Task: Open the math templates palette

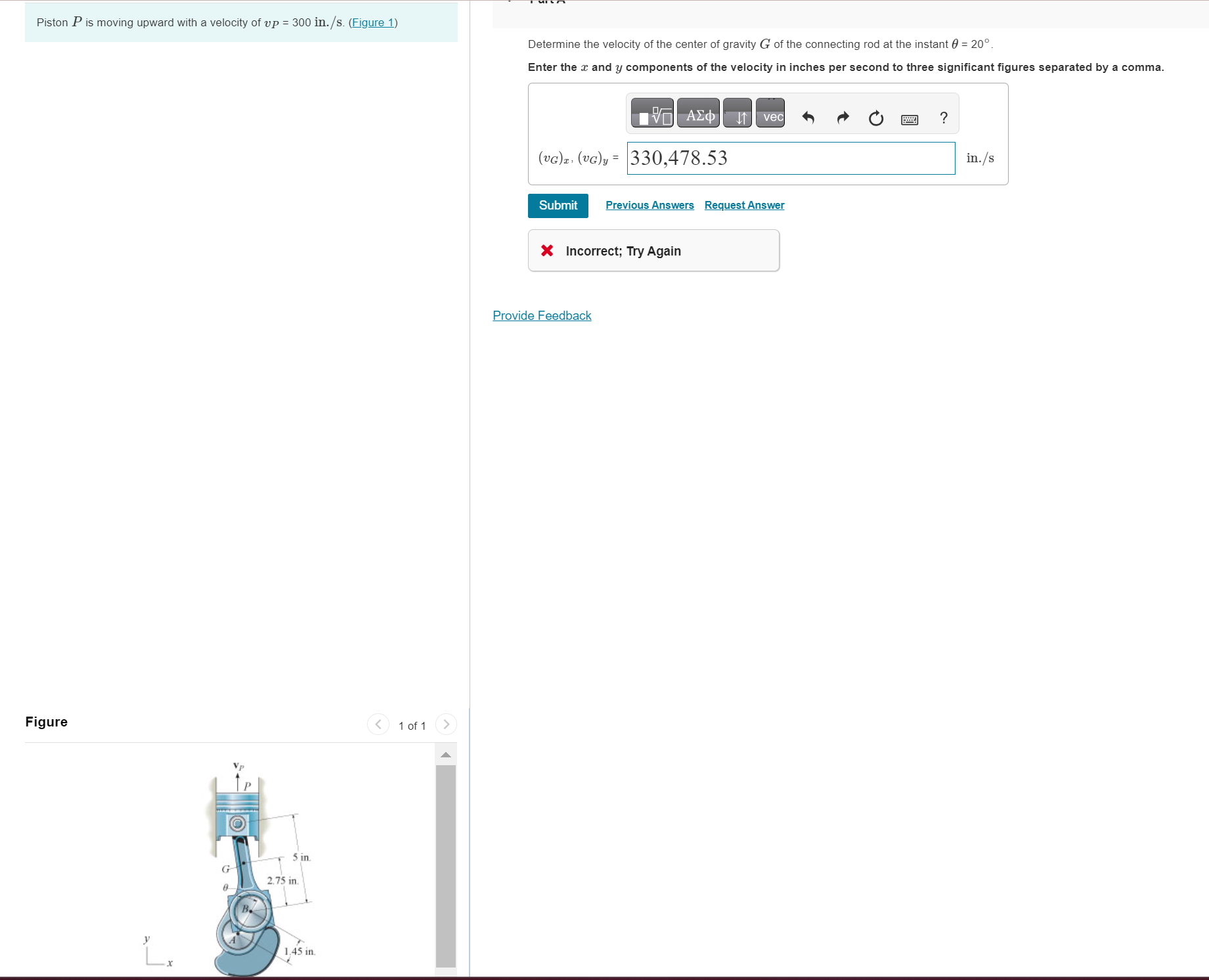Action: coord(651,113)
